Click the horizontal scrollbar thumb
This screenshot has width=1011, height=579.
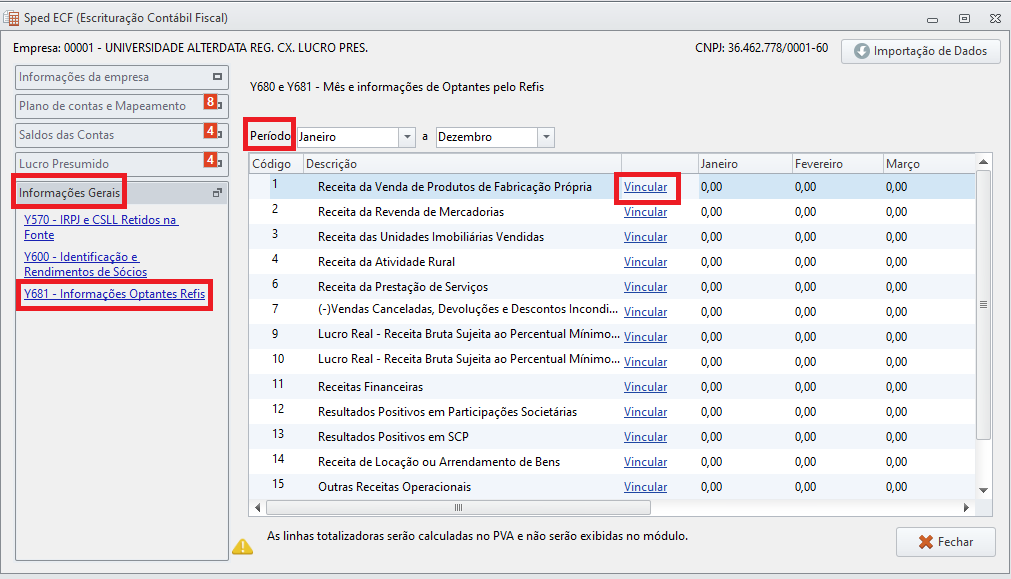(x=458, y=508)
